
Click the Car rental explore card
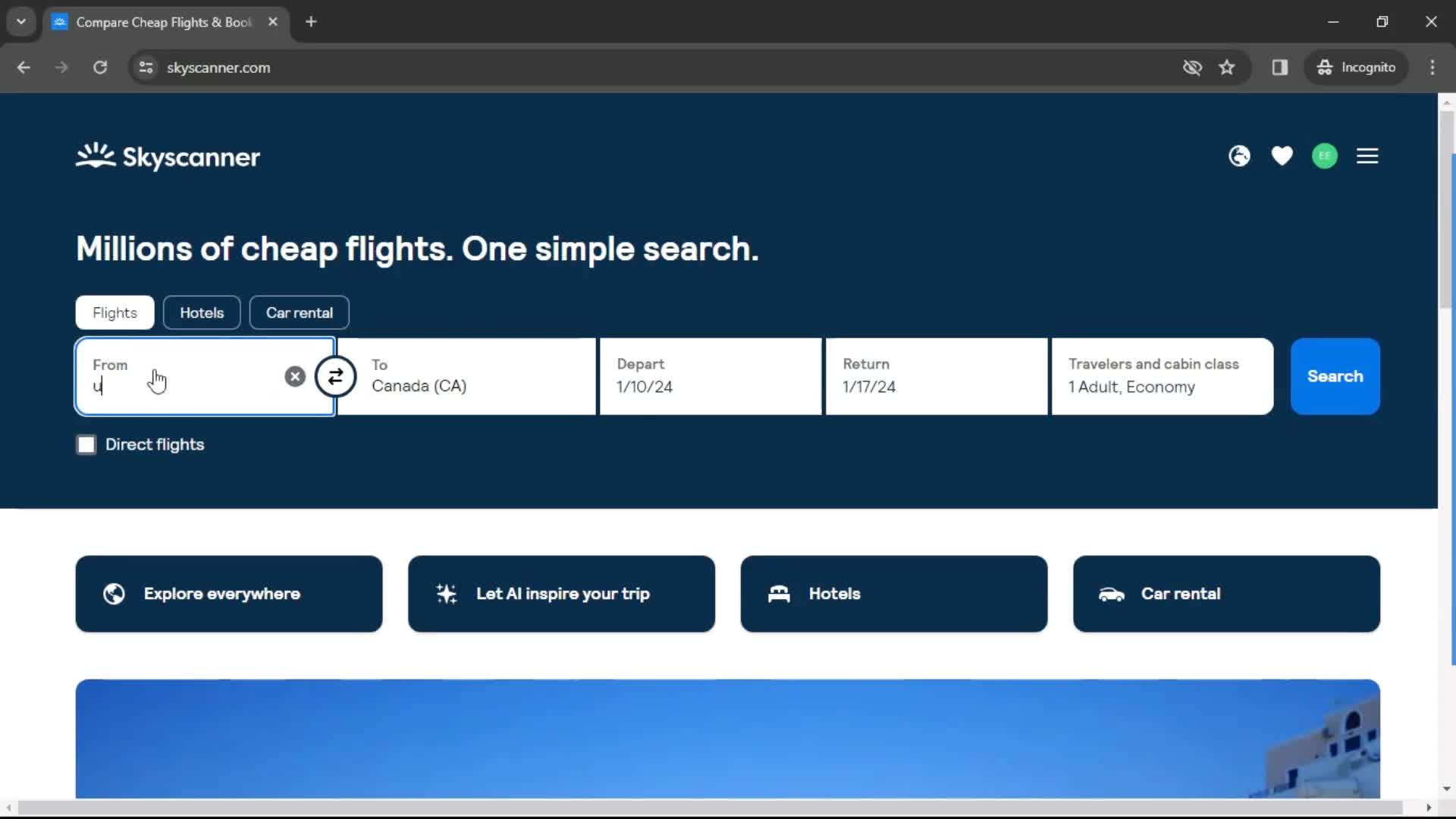[x=1228, y=594]
